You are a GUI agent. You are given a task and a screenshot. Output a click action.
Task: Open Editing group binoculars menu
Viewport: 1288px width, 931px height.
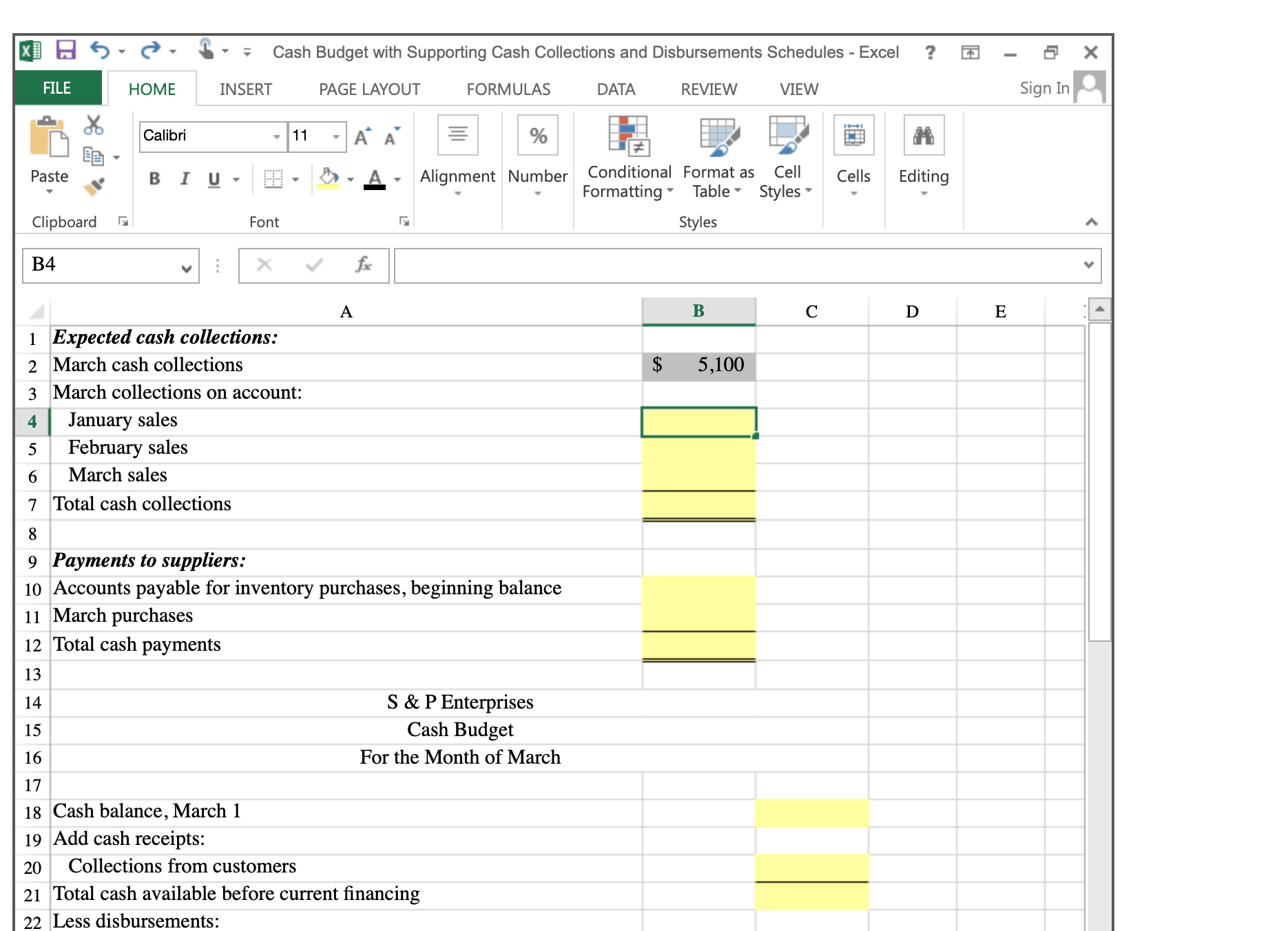pos(924,157)
